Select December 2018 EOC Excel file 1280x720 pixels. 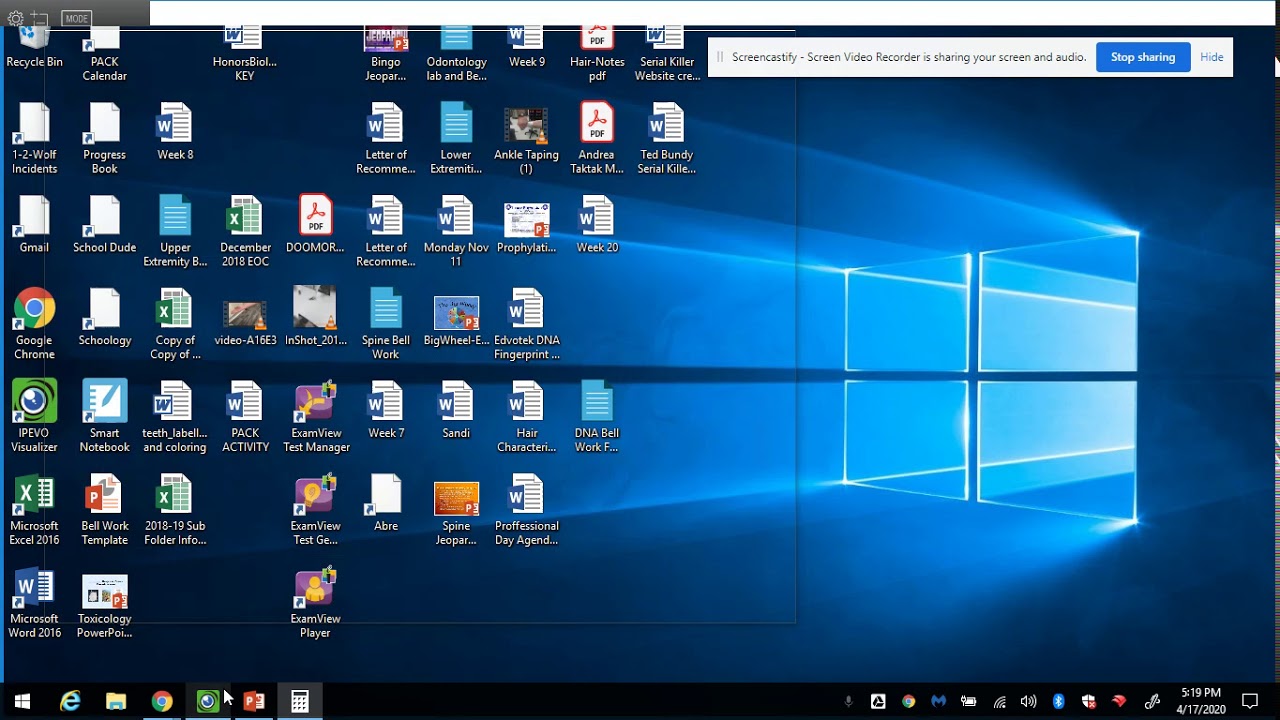(x=245, y=232)
